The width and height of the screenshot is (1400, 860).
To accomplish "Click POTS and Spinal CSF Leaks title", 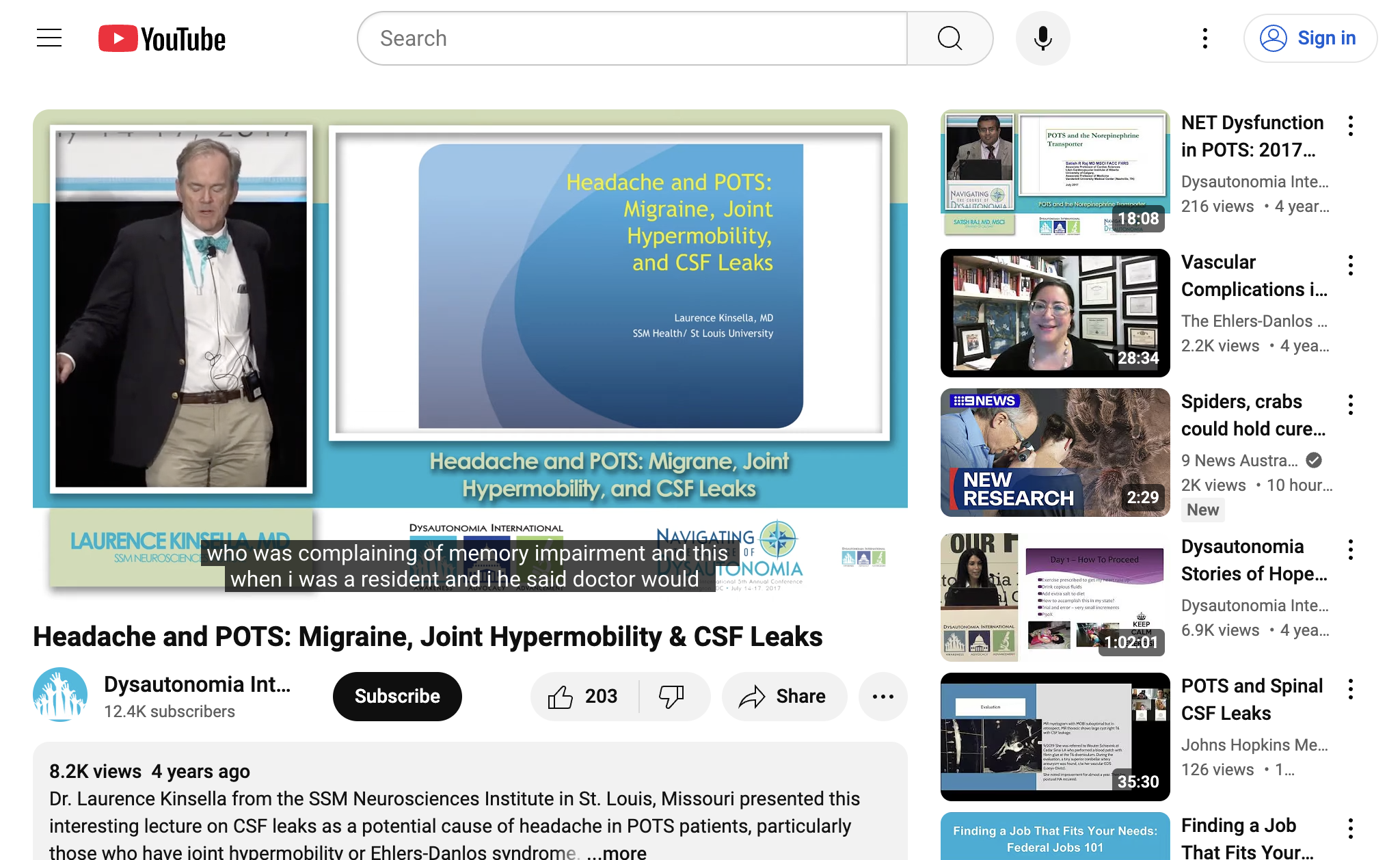I will [1252, 699].
